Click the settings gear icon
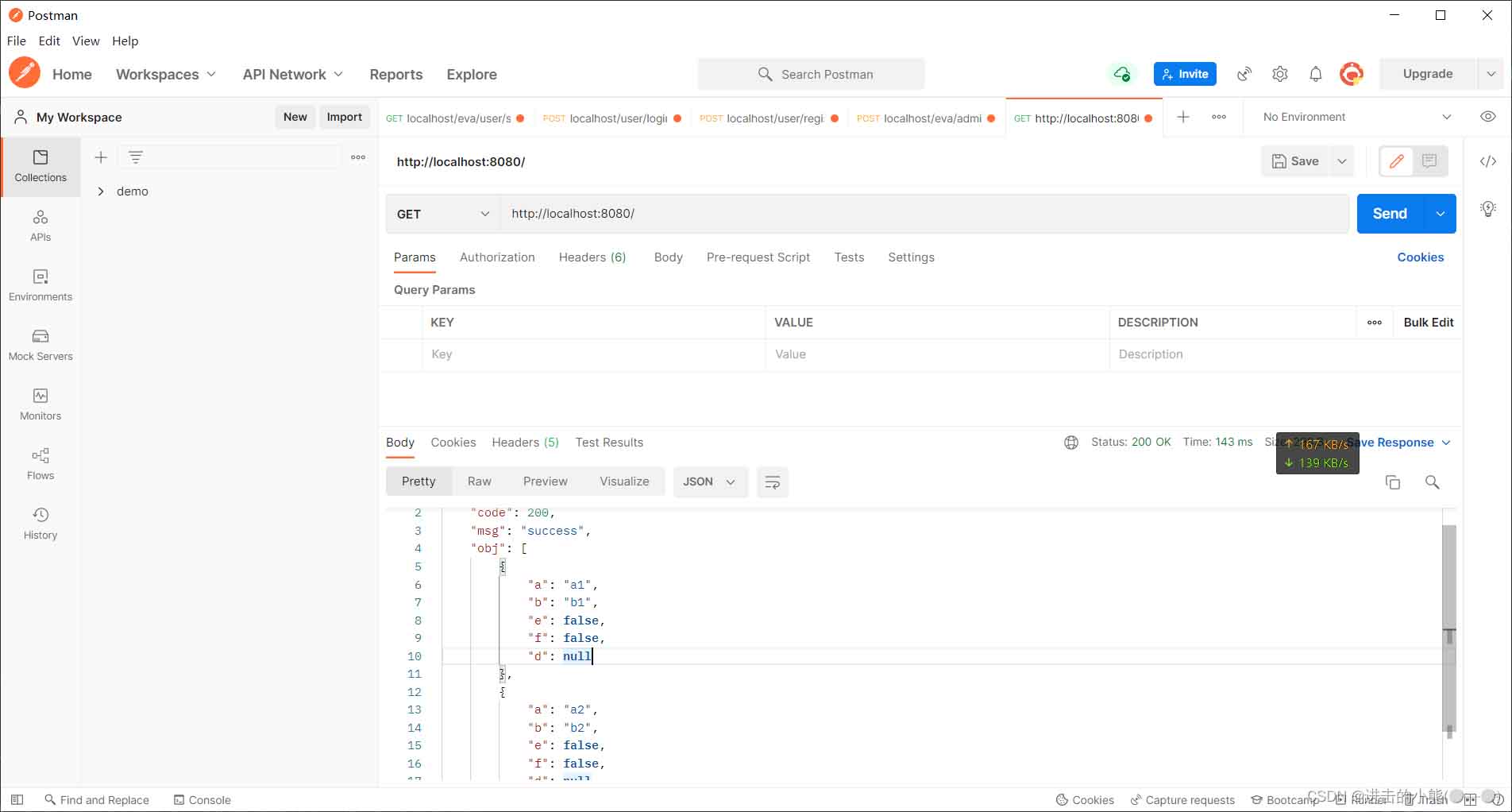 1279,74
